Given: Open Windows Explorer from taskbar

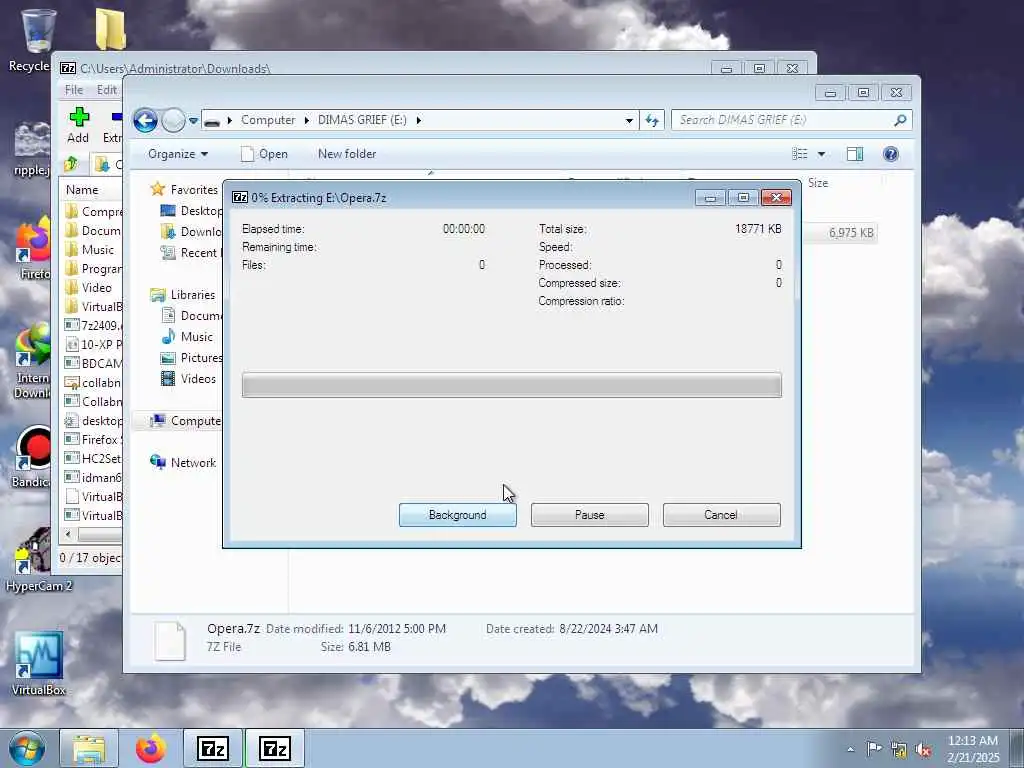Looking at the screenshot, I should click(89, 748).
